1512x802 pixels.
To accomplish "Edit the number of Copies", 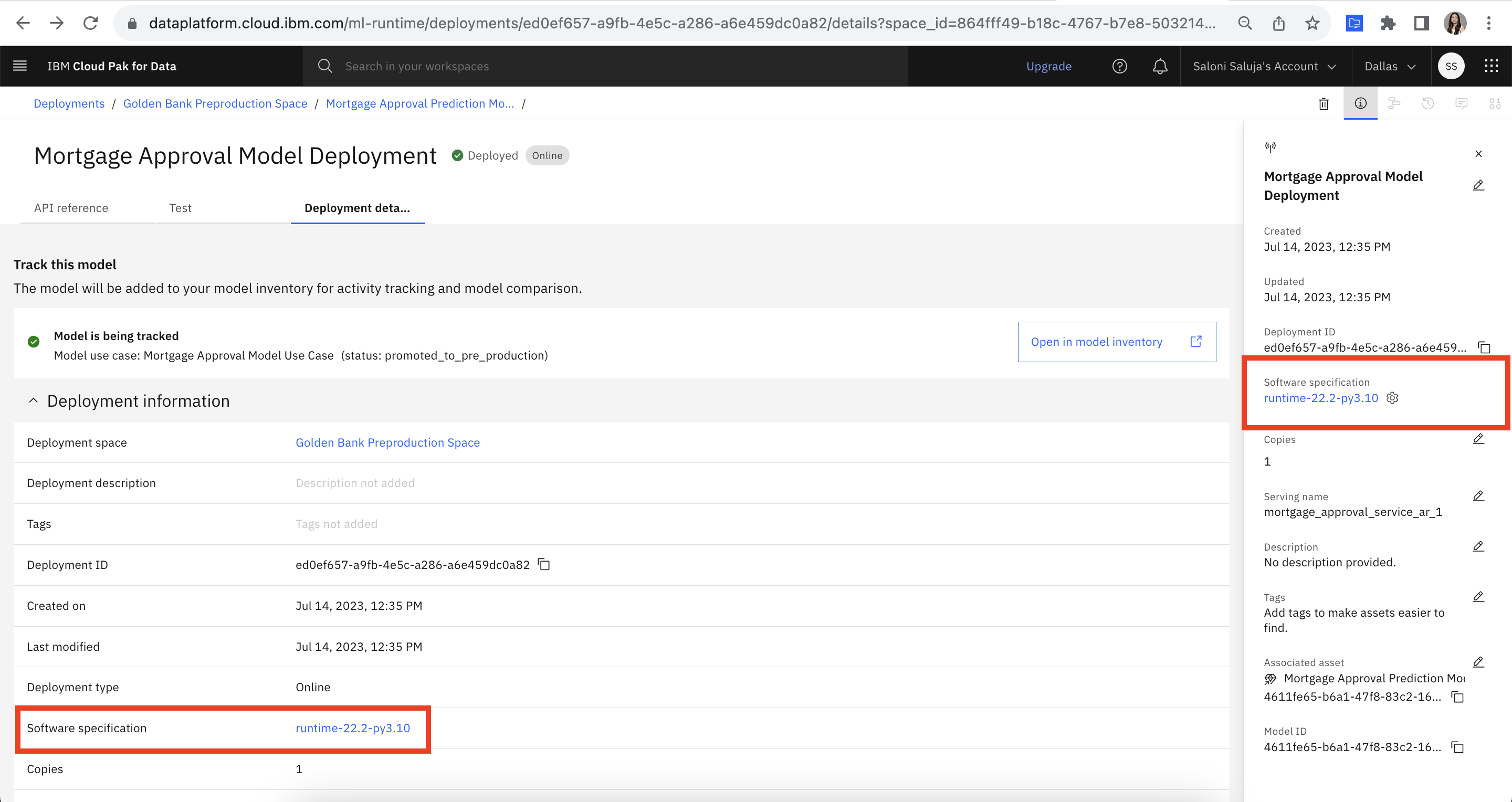I will (x=1478, y=439).
